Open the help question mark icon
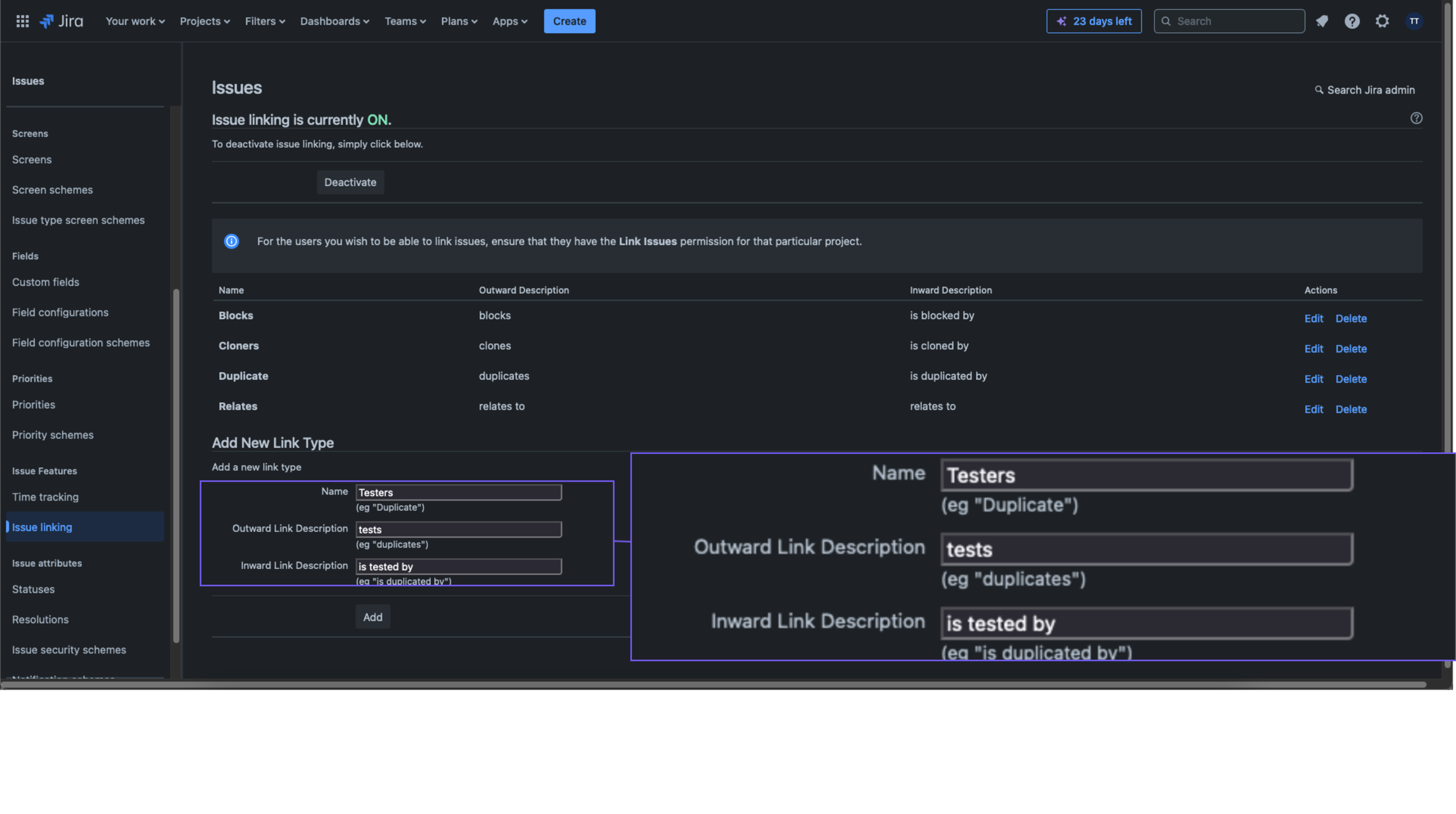The width and height of the screenshot is (1456, 814). click(1352, 21)
